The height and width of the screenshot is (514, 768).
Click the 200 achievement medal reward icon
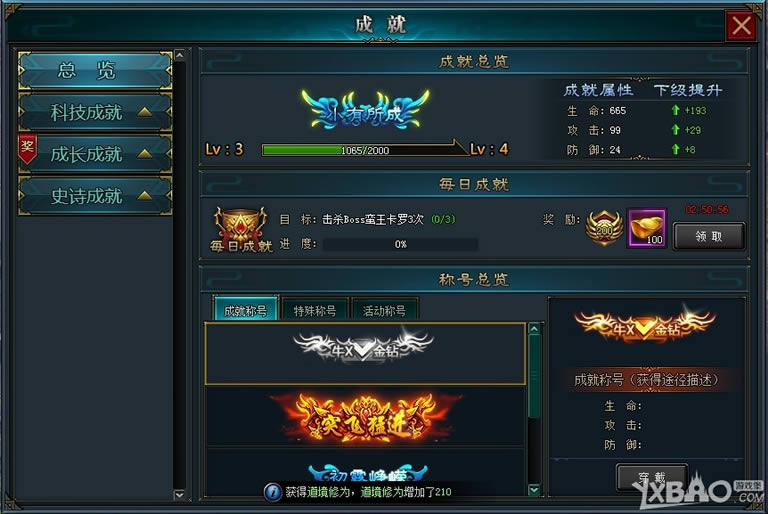click(x=604, y=228)
